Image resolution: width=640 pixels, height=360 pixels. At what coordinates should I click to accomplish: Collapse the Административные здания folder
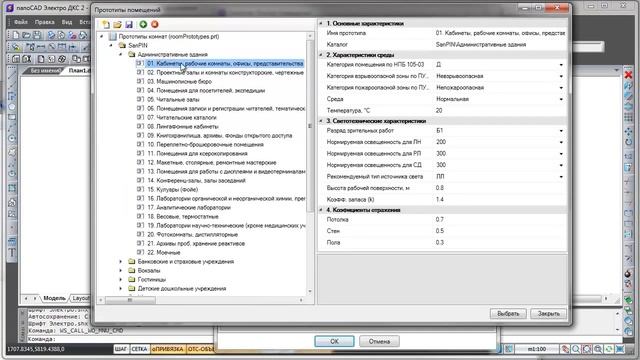121,54
